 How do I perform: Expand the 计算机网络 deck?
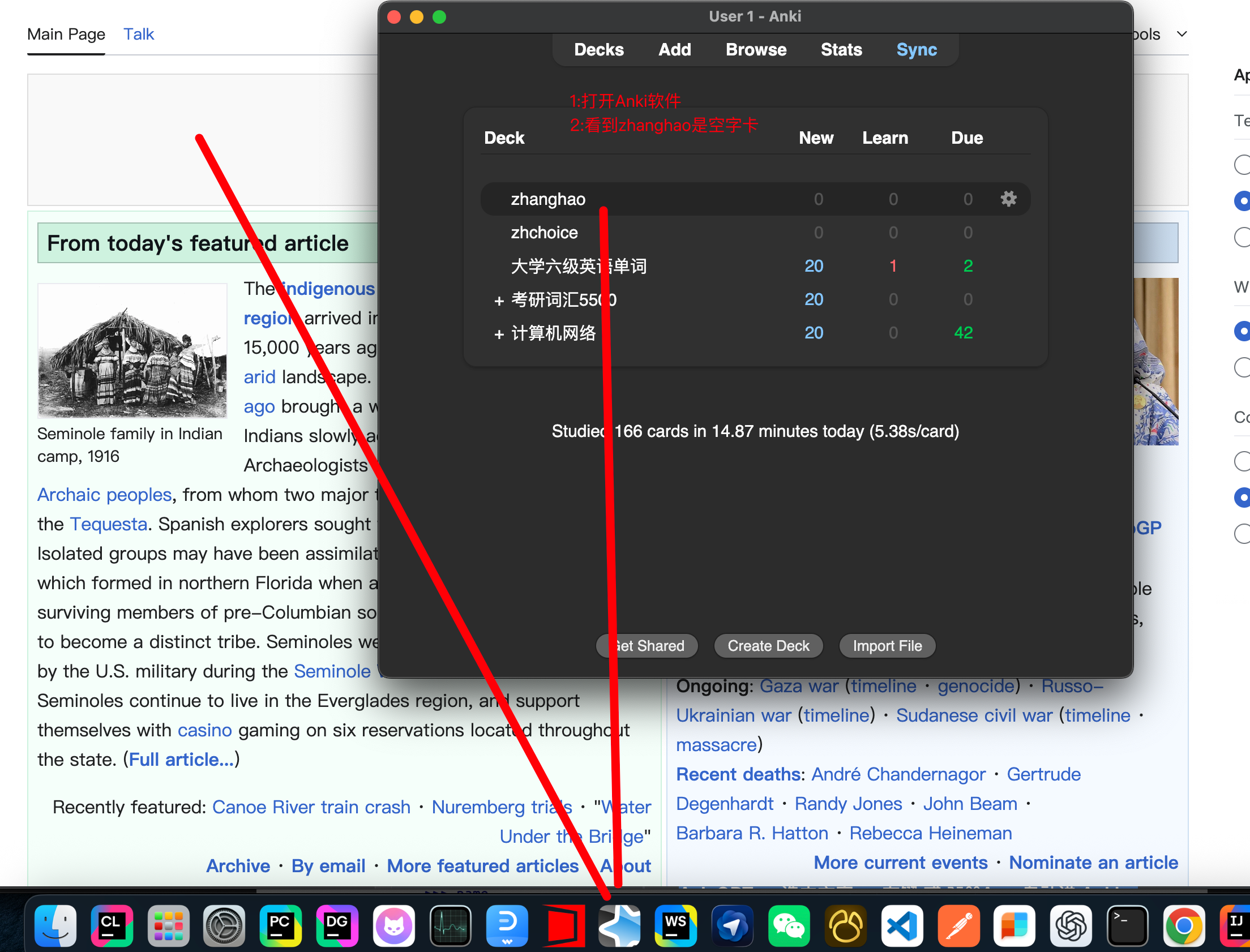[499, 334]
